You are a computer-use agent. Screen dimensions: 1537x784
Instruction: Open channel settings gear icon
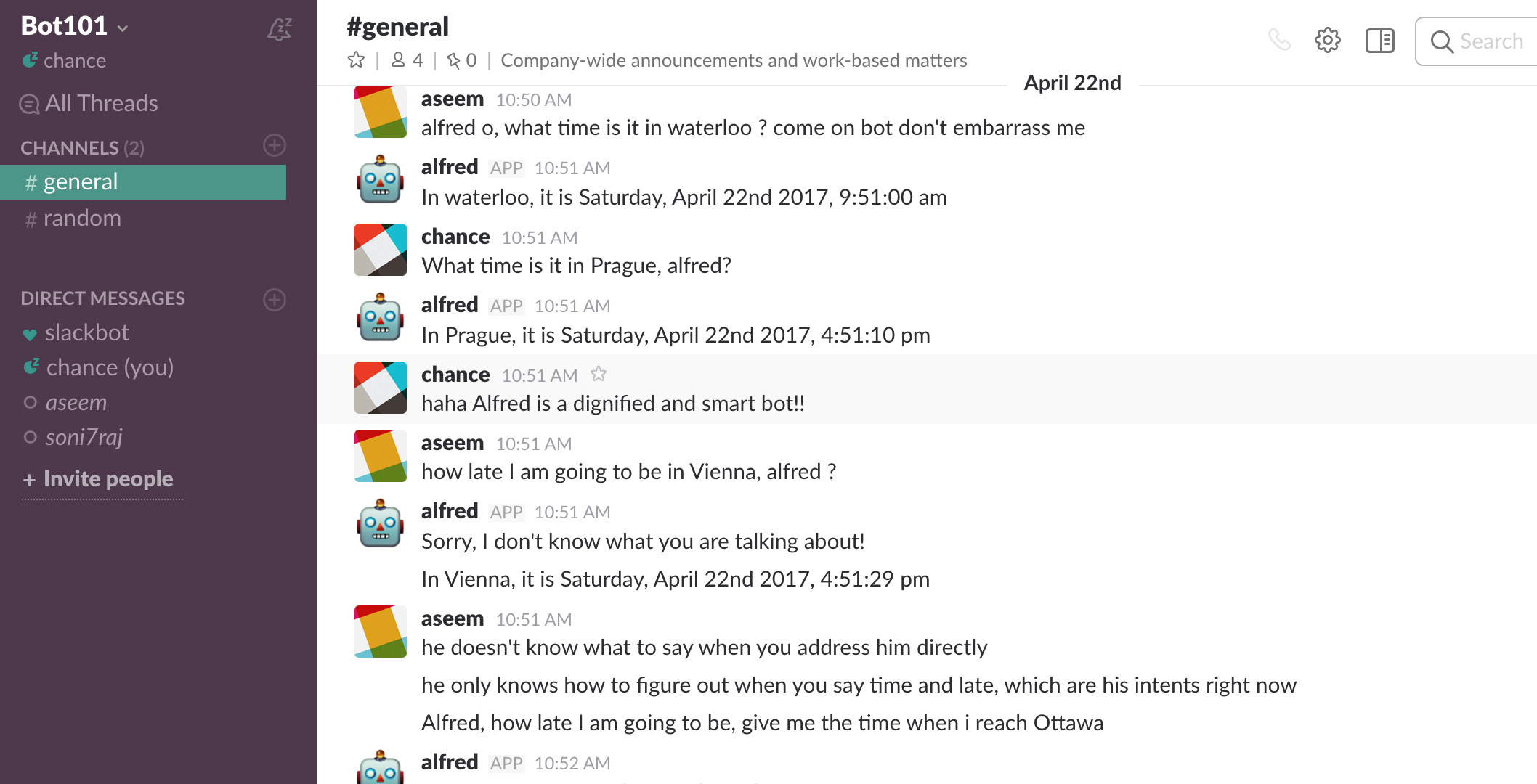point(1327,40)
